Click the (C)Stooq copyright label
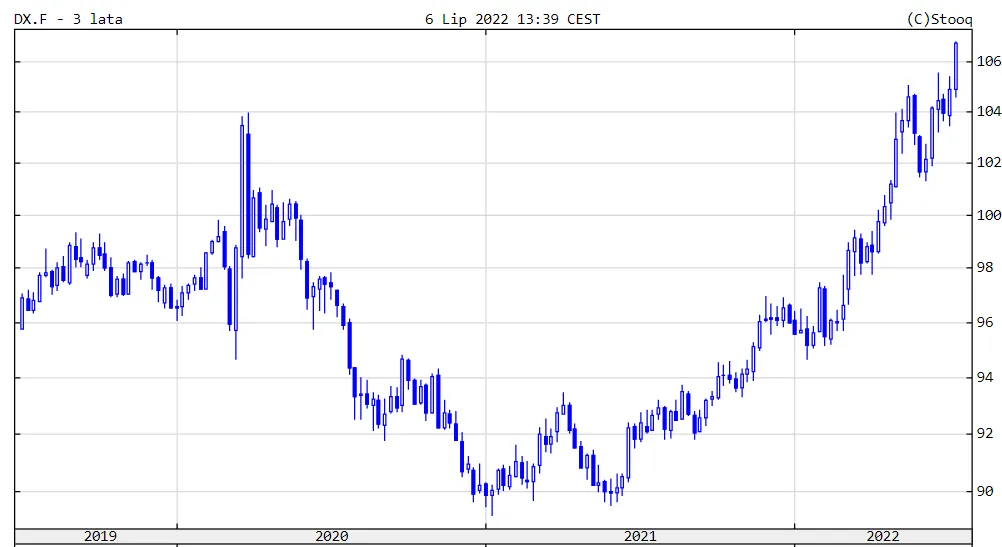Image resolution: width=1002 pixels, height=547 pixels. (939, 19)
